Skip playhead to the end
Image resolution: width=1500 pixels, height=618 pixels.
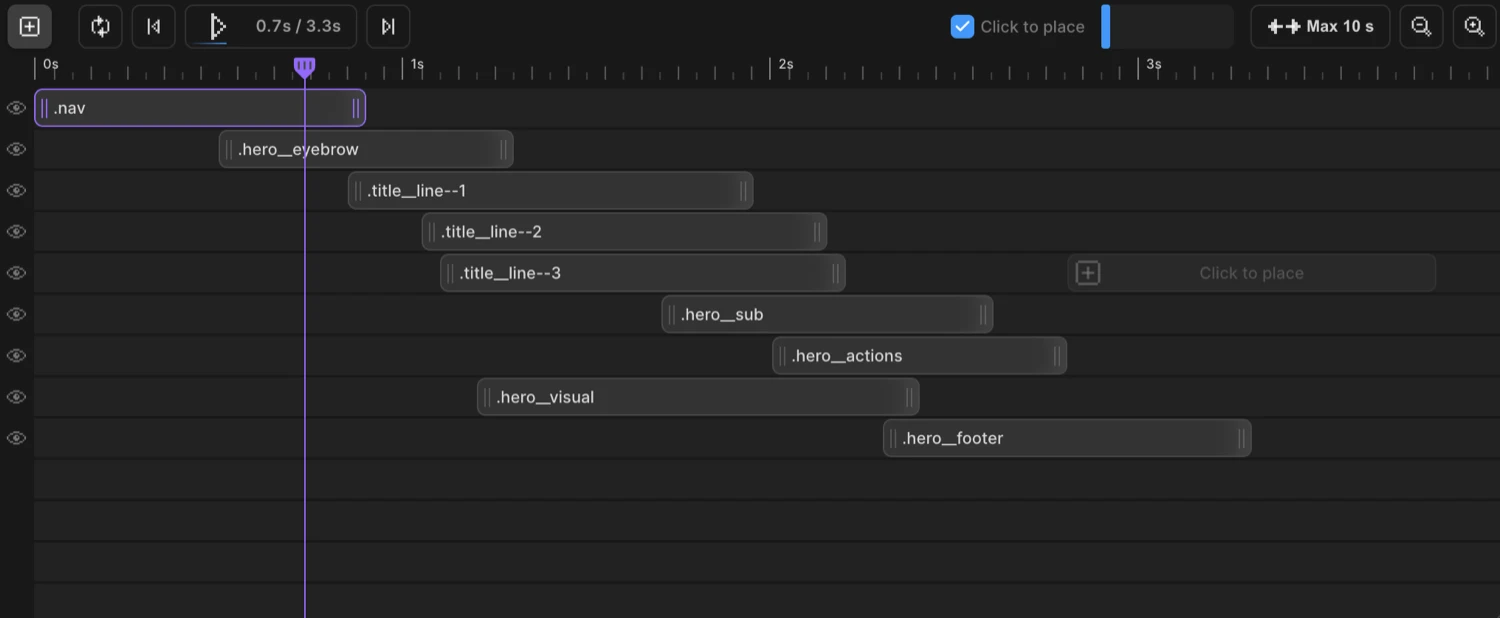point(388,26)
